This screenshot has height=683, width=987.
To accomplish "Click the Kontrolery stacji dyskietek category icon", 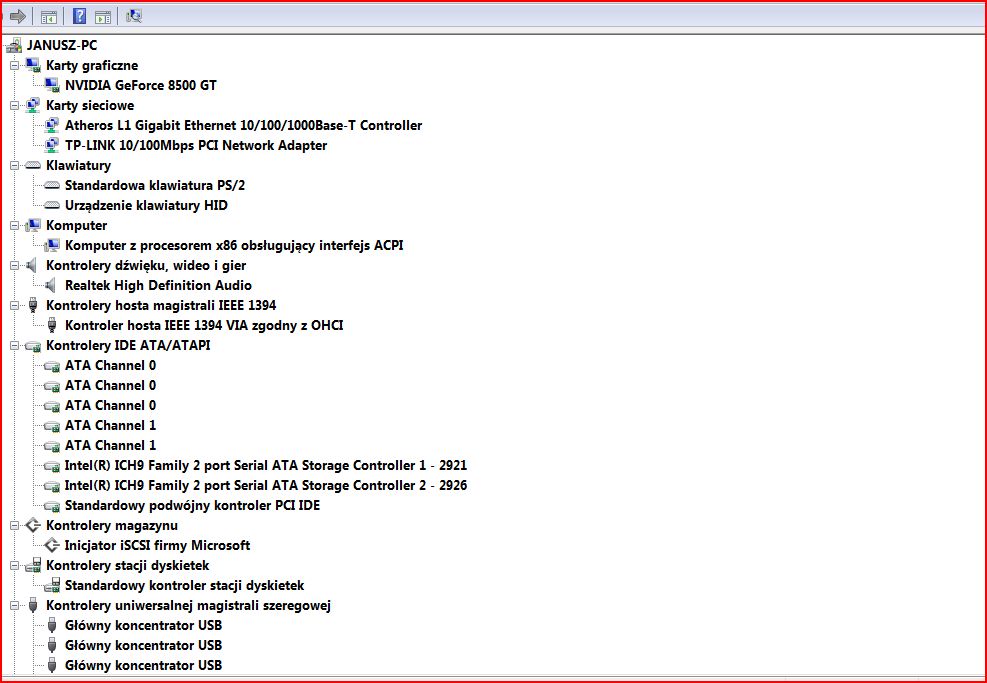I will click(33, 565).
